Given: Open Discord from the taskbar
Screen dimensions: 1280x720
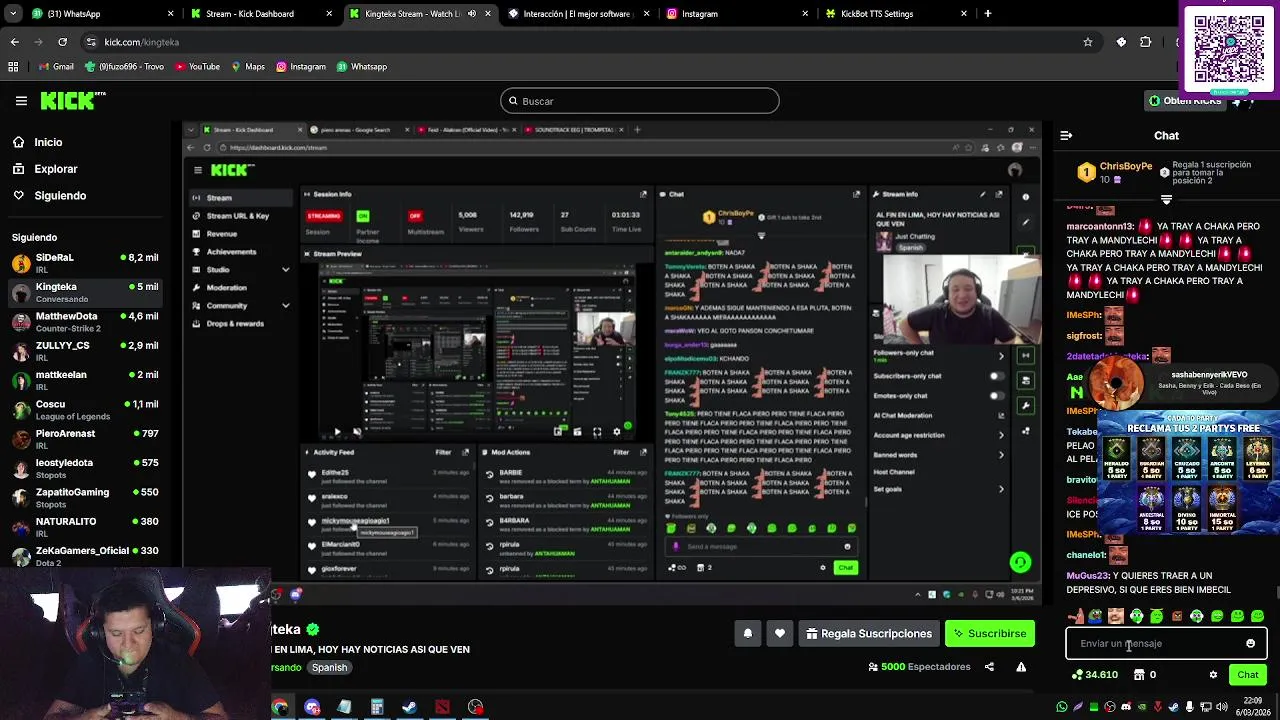Looking at the screenshot, I should (x=312, y=707).
